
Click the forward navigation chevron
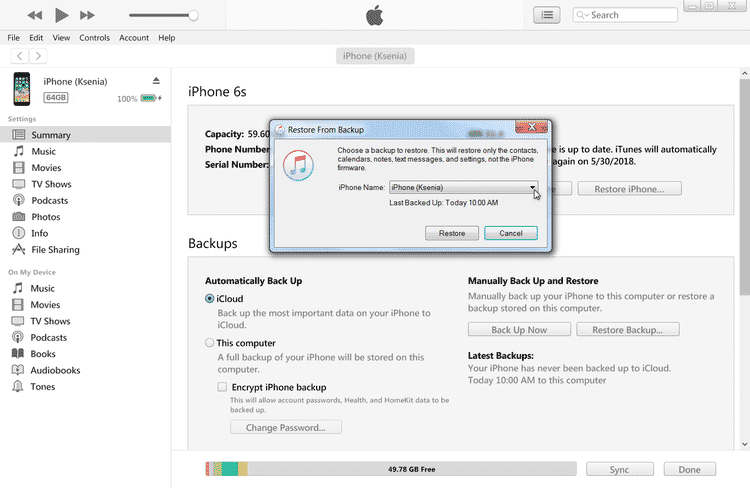tap(38, 56)
